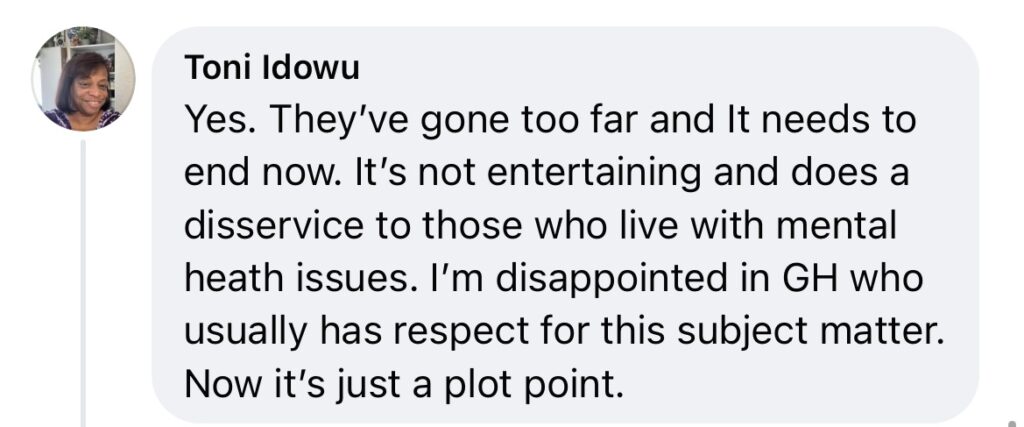This screenshot has height=427, width=1024.
Task: Click the word "Yes." starting the comment
Action: tap(220, 119)
